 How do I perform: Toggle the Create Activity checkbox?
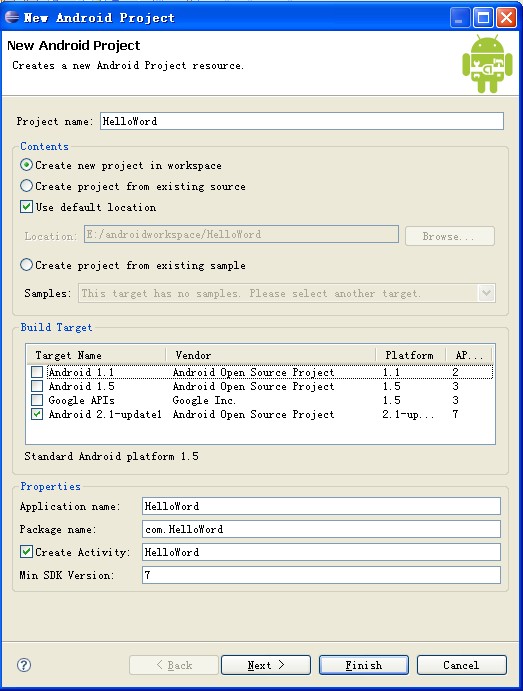26,552
